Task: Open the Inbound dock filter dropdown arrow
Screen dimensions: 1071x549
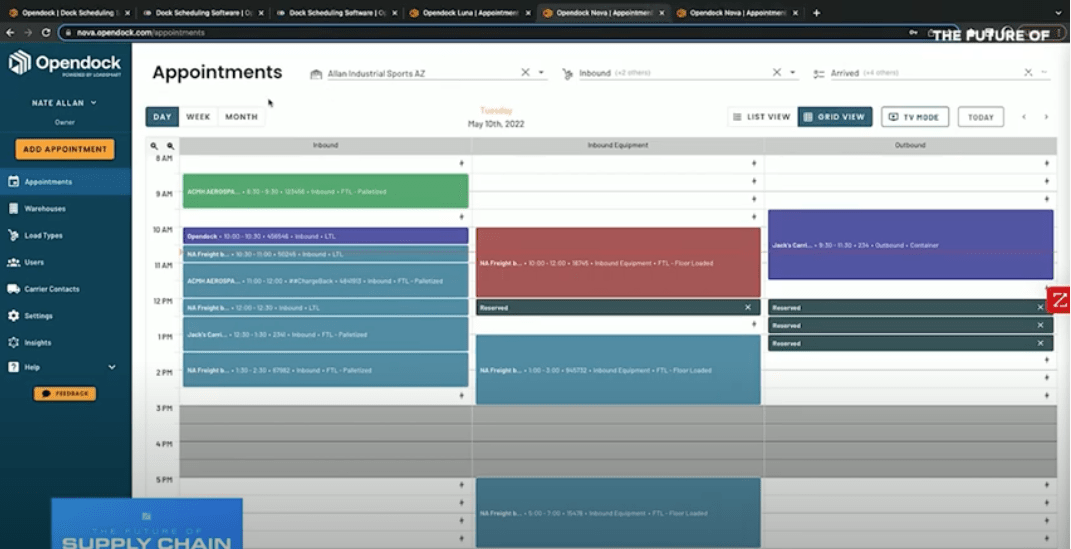Action: tap(792, 72)
